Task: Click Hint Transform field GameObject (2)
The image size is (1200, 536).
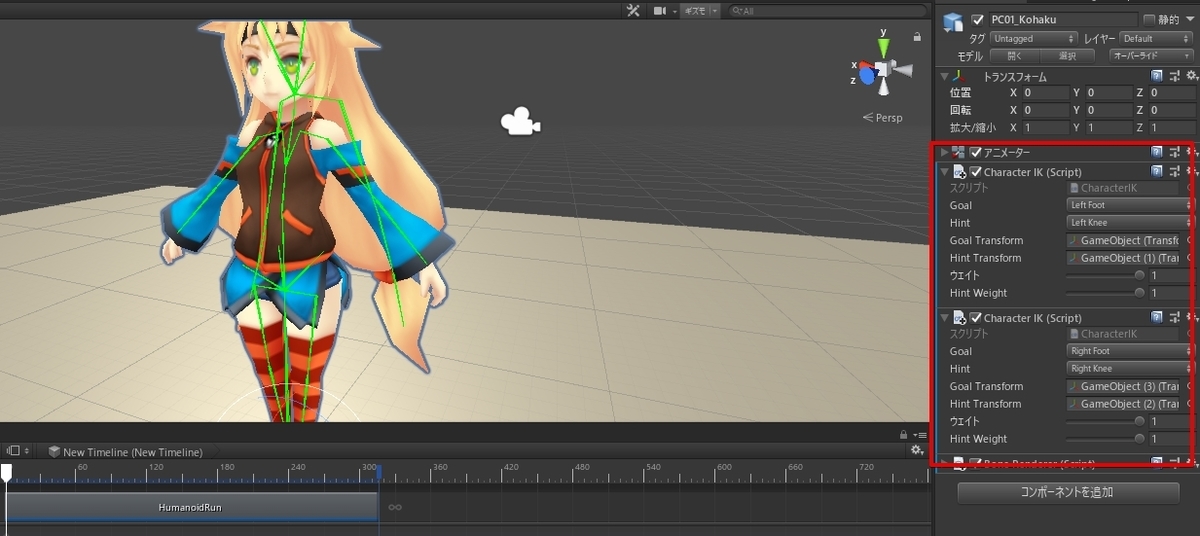Action: [1124, 404]
